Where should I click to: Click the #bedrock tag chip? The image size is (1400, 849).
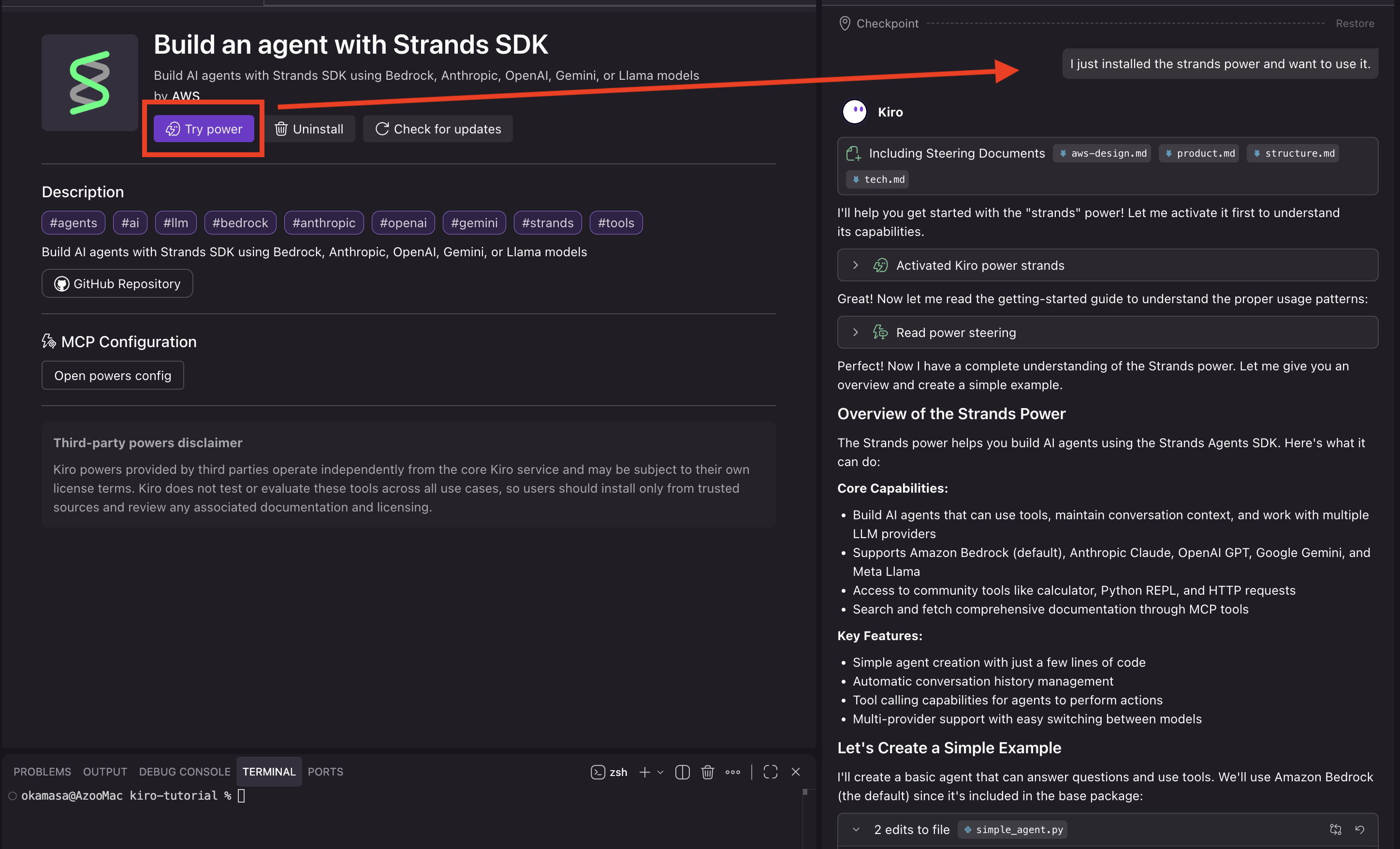tap(240, 223)
